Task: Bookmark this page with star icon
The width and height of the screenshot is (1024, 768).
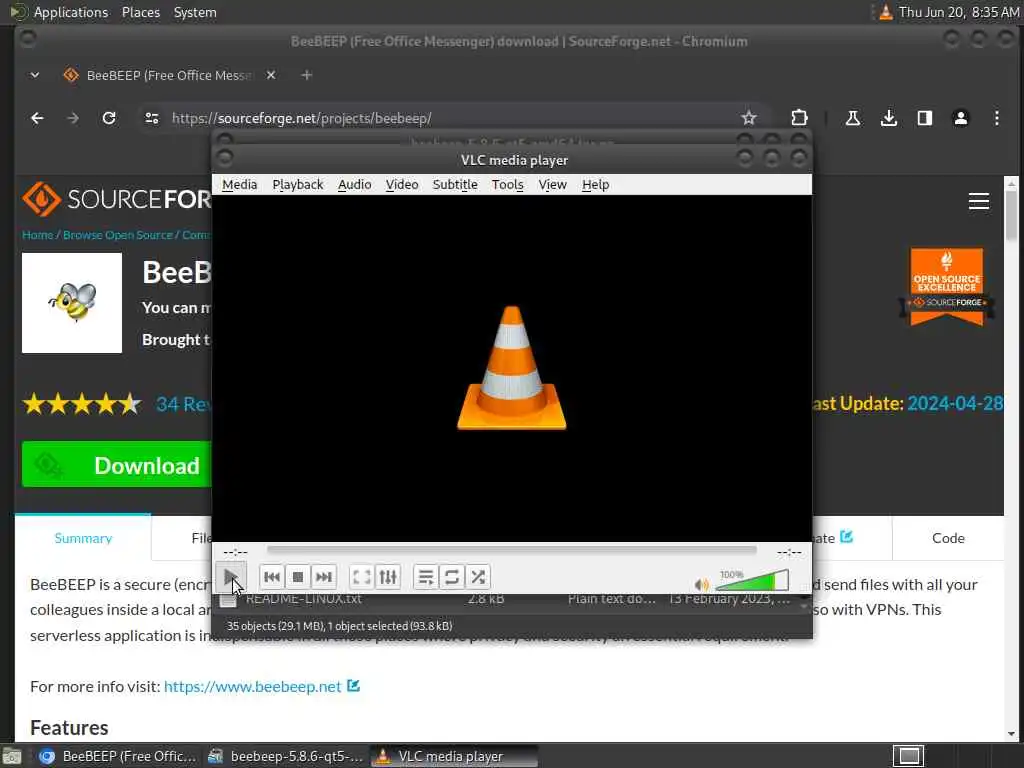Action: [748, 118]
